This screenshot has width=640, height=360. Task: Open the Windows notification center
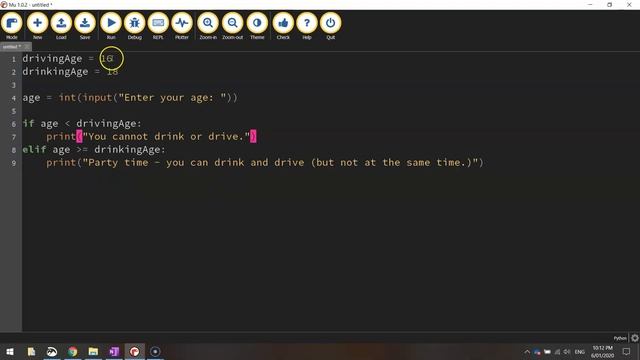[627, 352]
